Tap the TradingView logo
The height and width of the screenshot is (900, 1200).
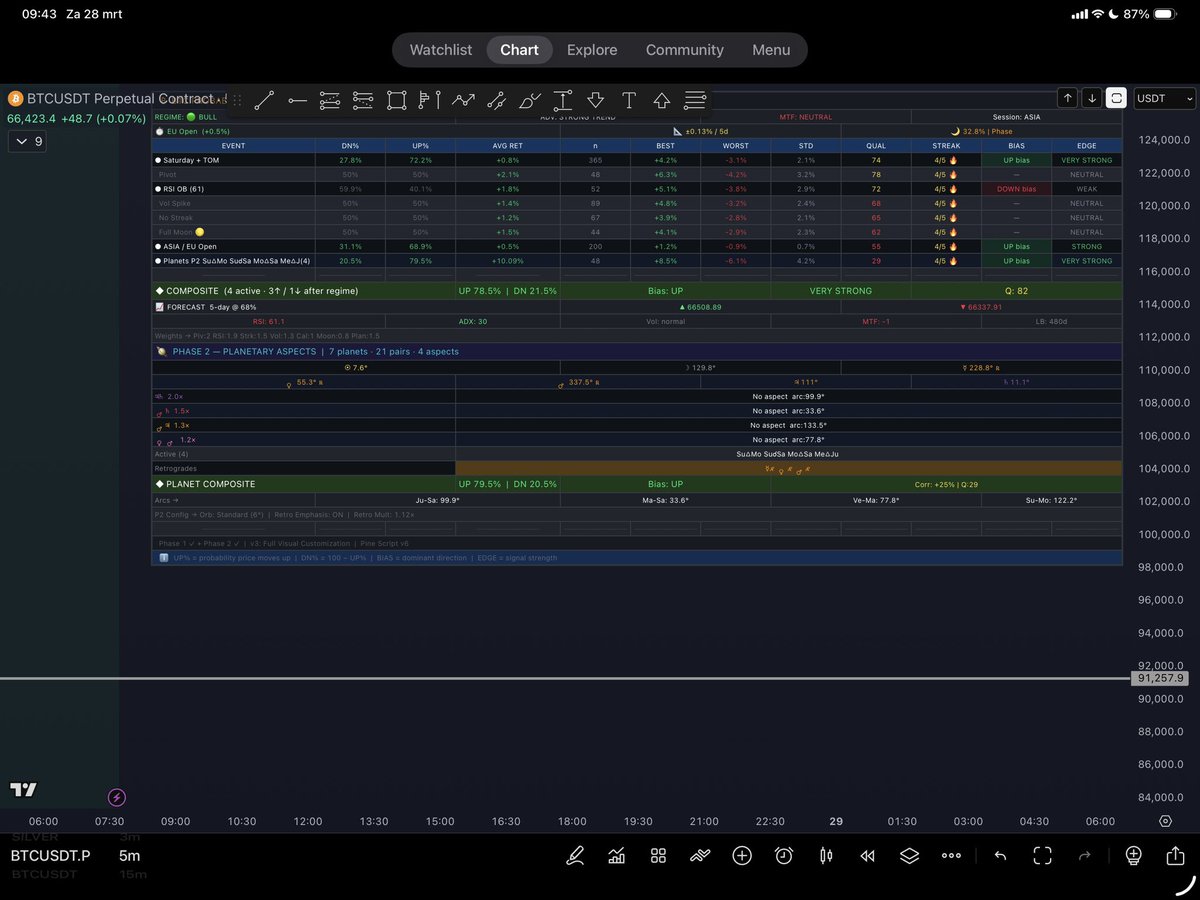pos(24,789)
